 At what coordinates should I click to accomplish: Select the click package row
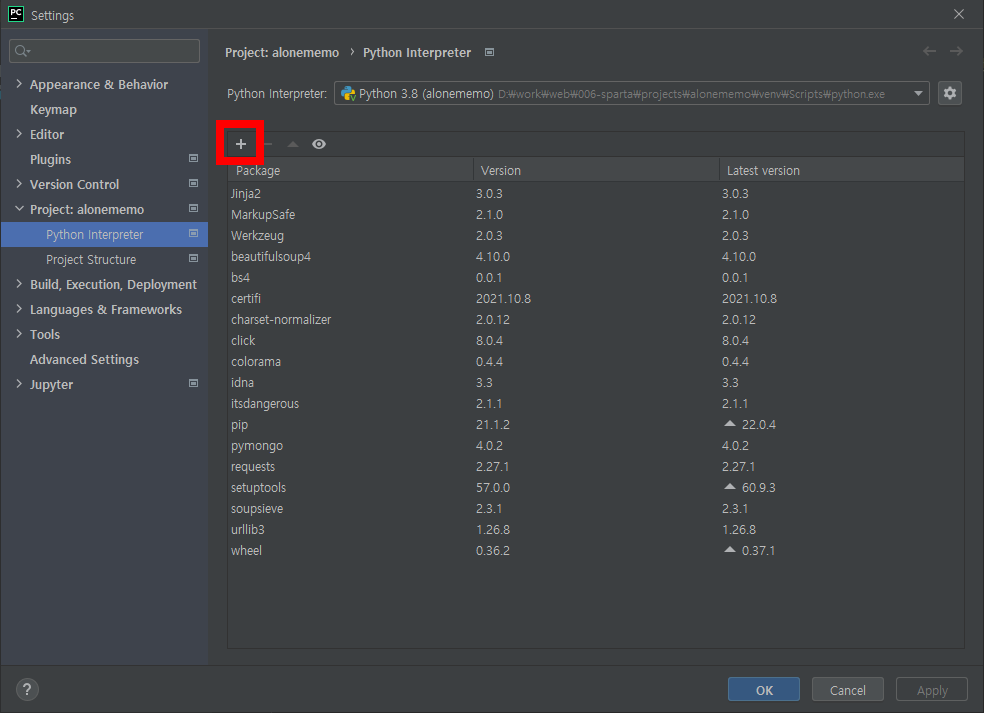[596, 340]
